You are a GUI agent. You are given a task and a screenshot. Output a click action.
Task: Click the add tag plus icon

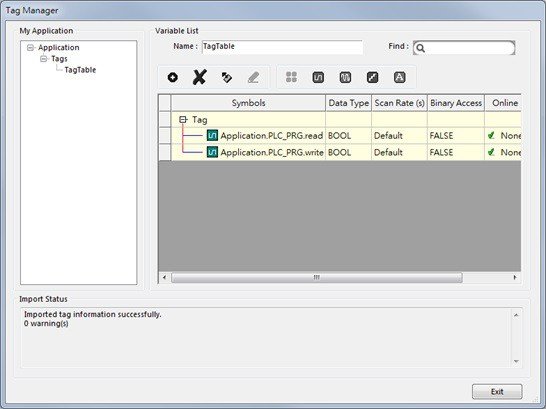173,77
